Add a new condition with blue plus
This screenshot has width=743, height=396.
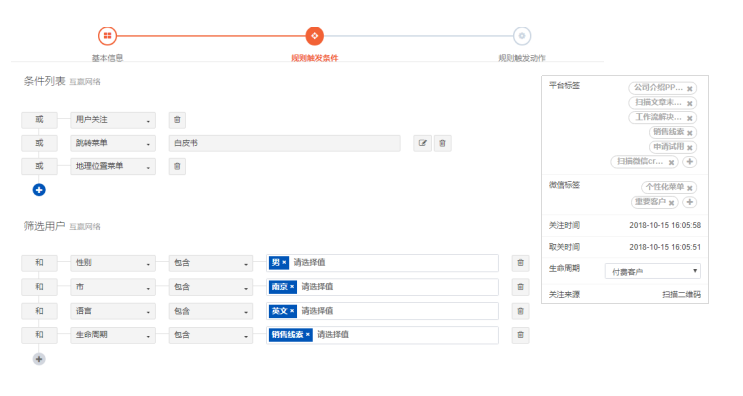tap(39, 190)
